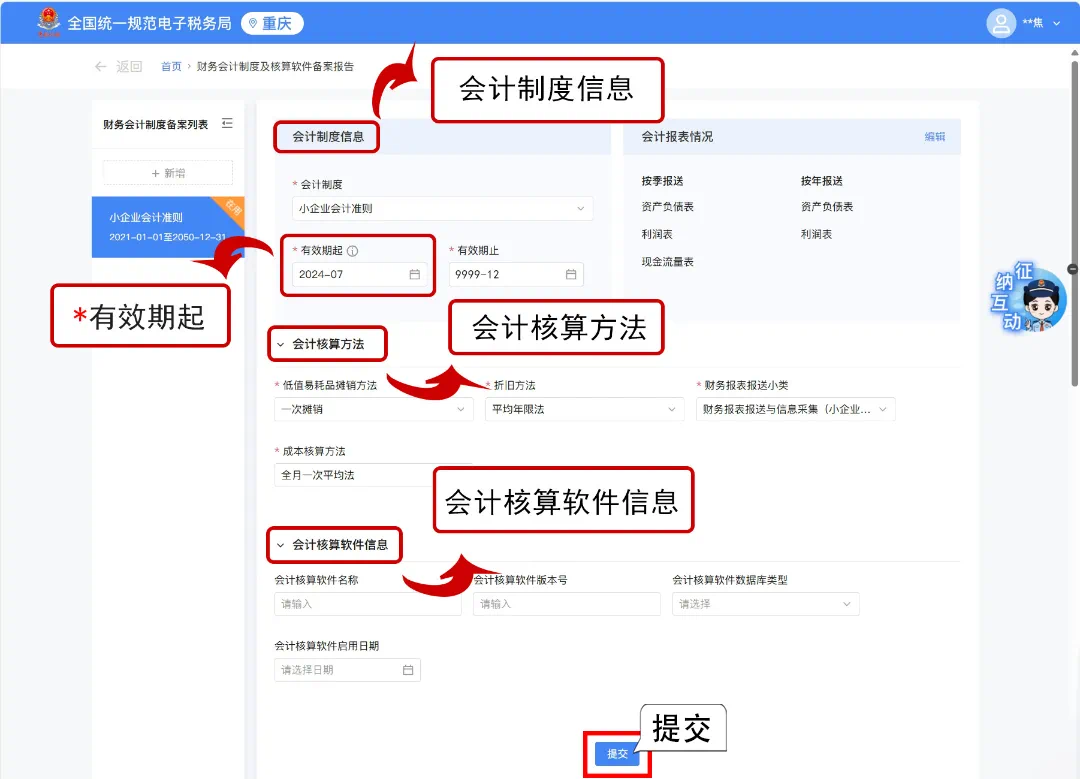Screen dimensions: 1080x779
Task: Click the 会计核算软件版本号 input field
Action: pos(567,604)
